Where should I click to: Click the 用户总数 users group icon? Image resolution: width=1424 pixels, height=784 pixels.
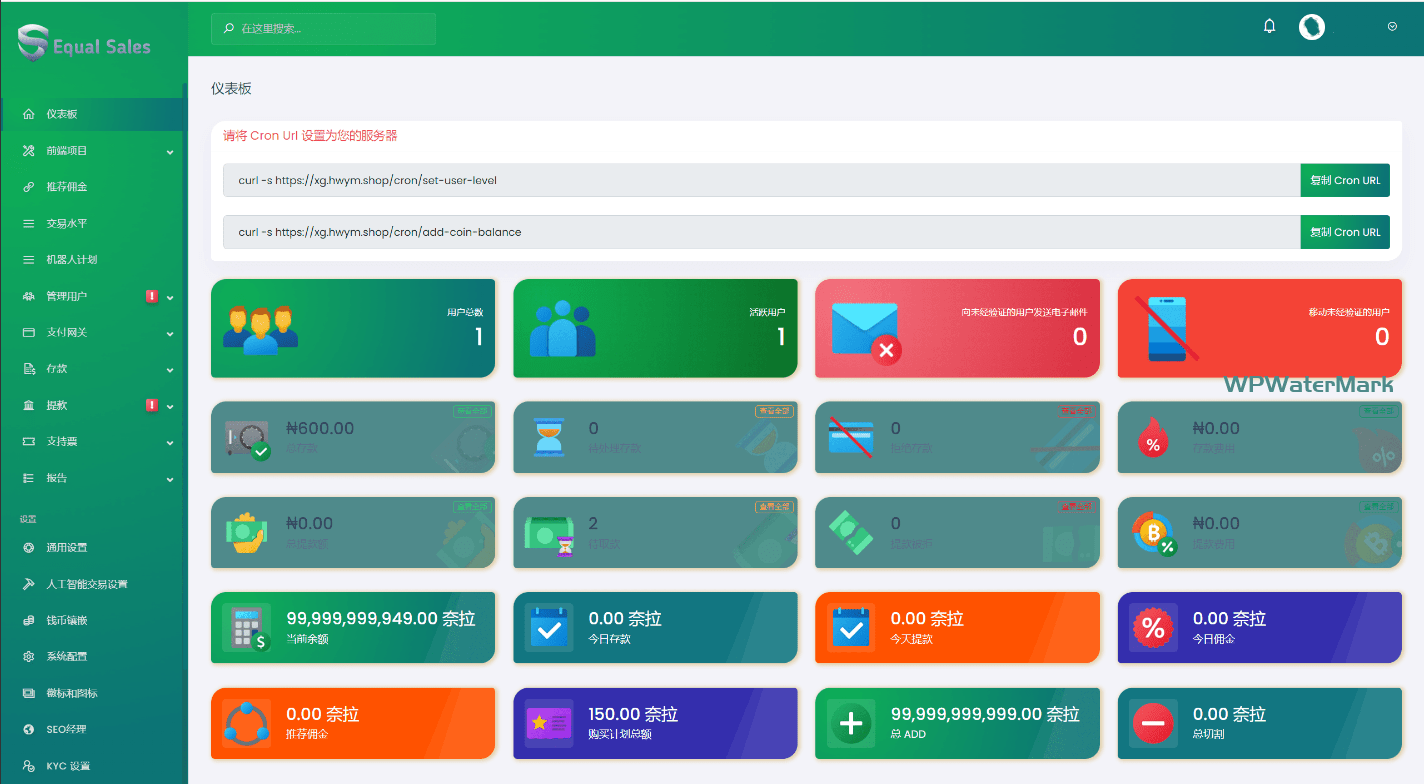(x=260, y=328)
